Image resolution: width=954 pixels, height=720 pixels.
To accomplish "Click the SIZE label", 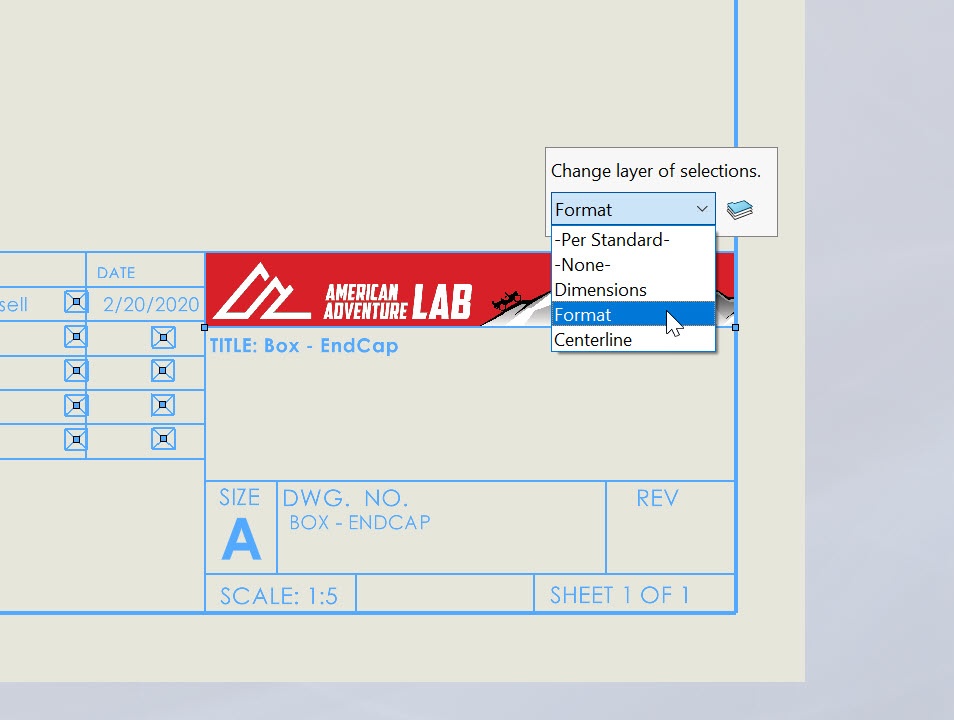I will point(240,497).
